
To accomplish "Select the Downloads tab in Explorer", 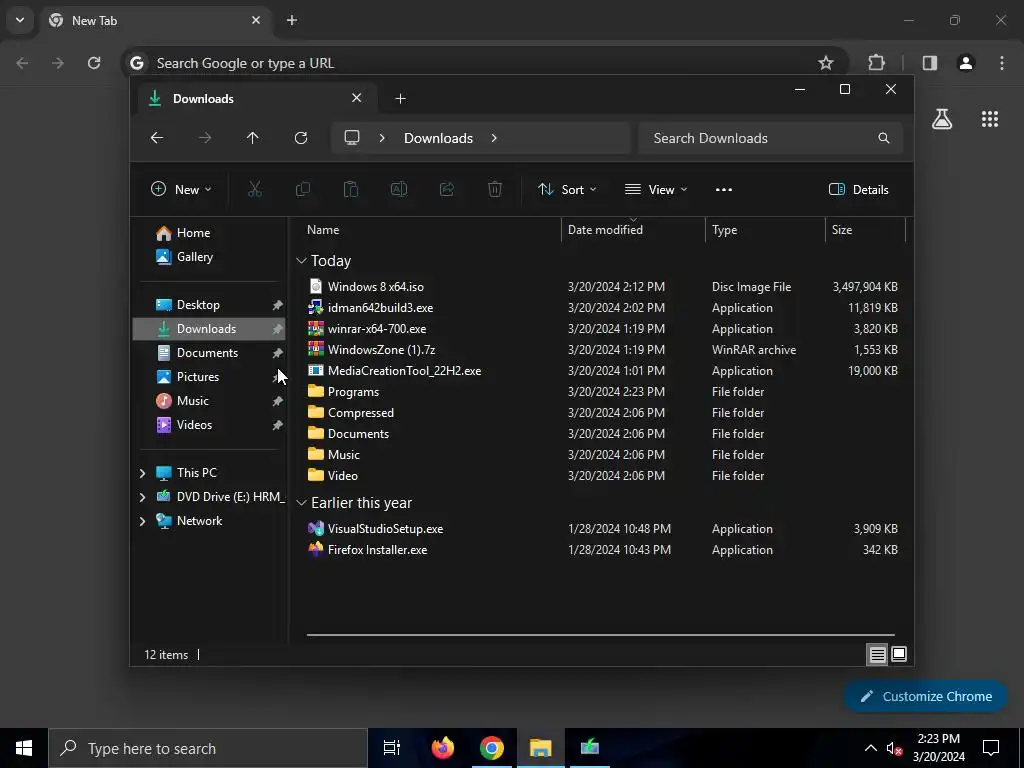I will [256, 99].
